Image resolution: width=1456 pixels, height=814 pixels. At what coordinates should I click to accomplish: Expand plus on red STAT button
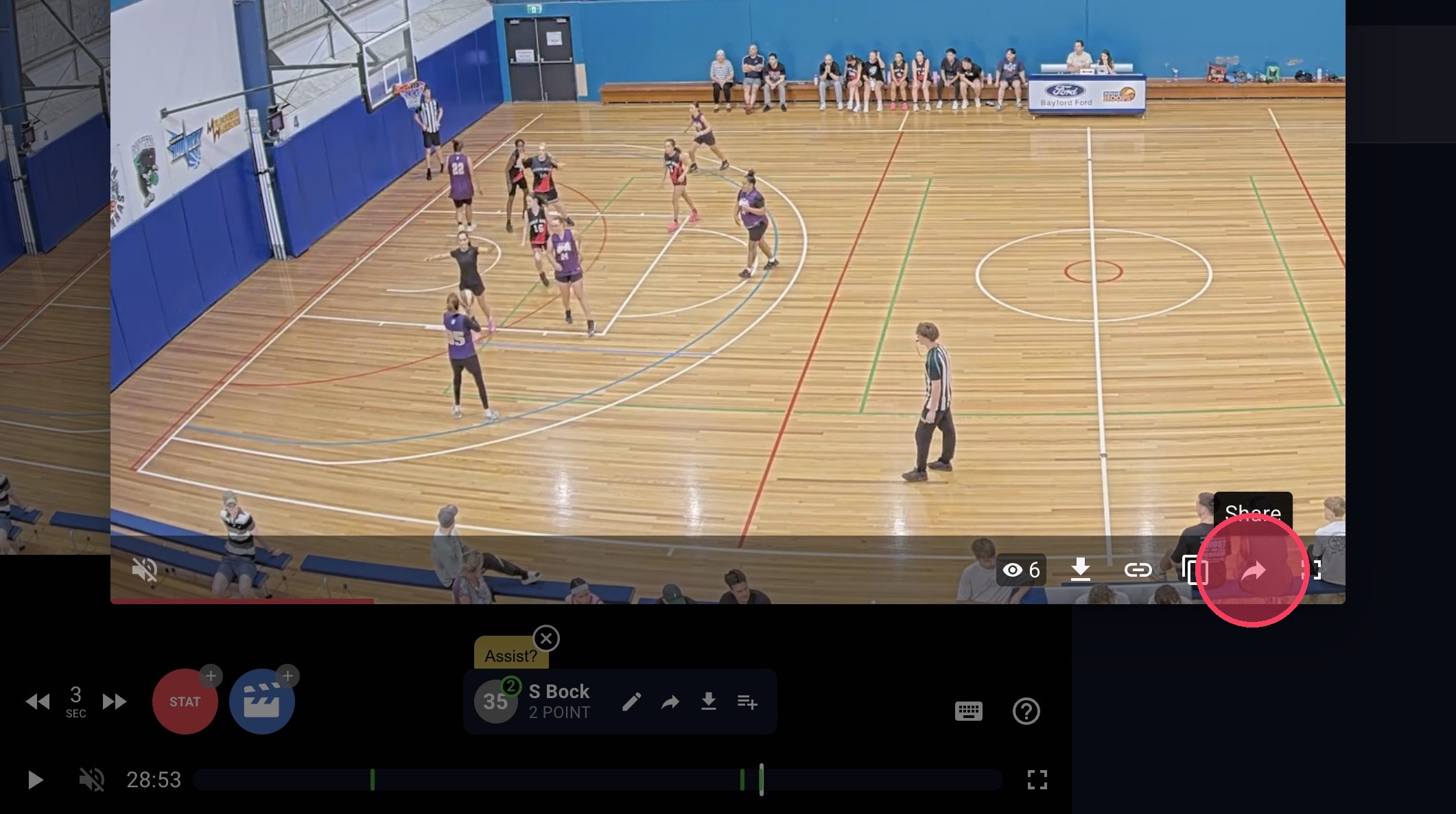tap(211, 676)
